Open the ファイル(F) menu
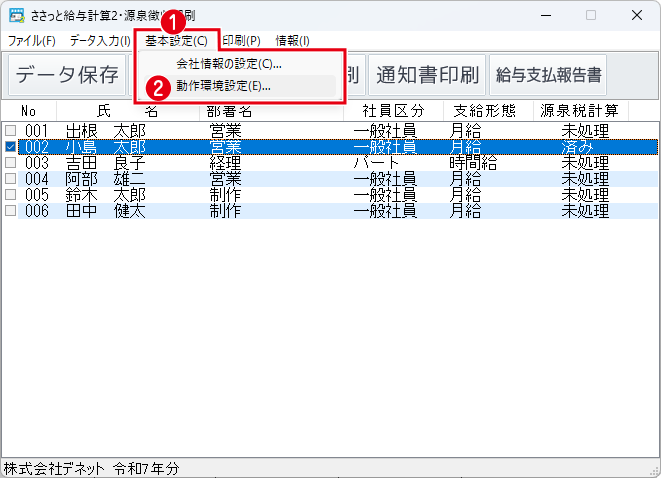The width and height of the screenshot is (661, 478). tap(31, 41)
